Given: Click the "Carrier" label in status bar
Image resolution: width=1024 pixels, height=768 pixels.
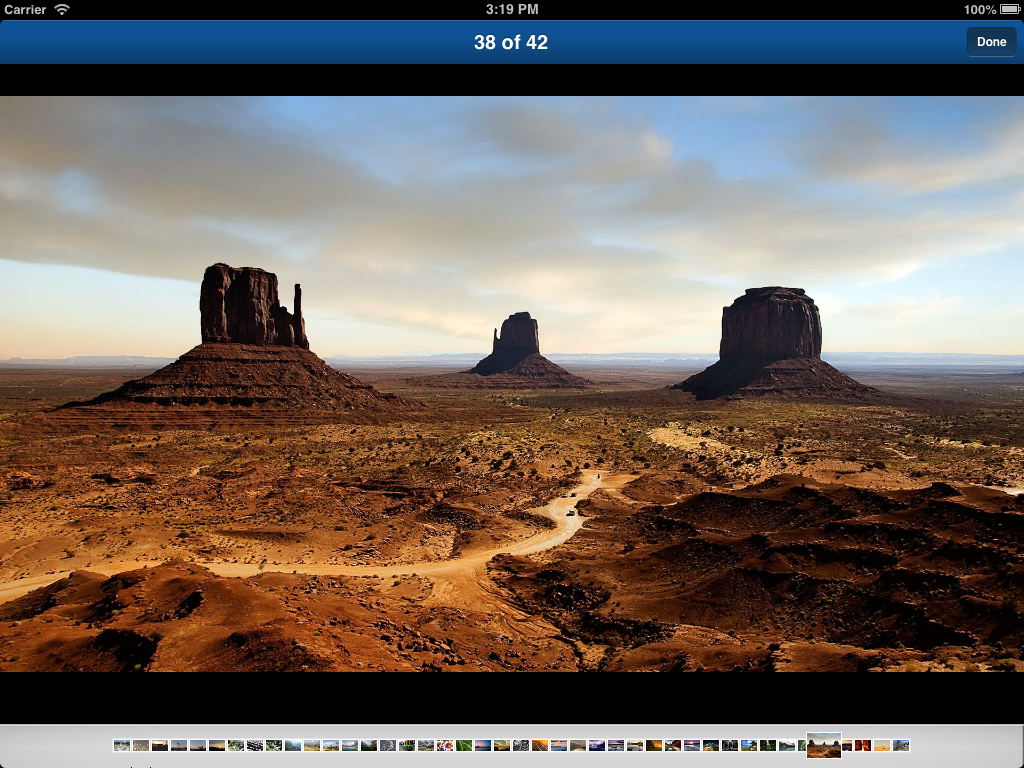Looking at the screenshot, I should 25,9.
